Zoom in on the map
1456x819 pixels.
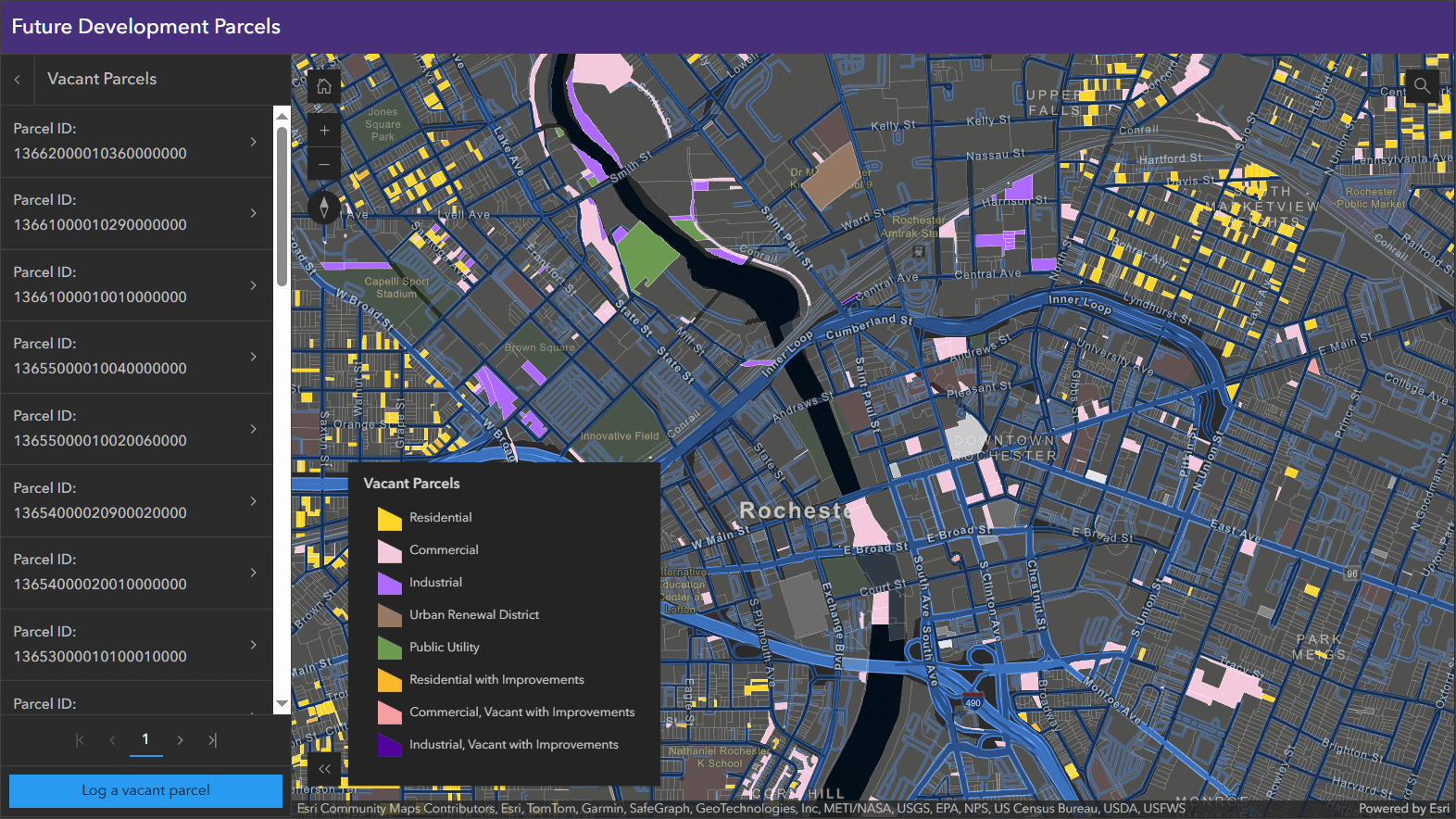[x=324, y=131]
